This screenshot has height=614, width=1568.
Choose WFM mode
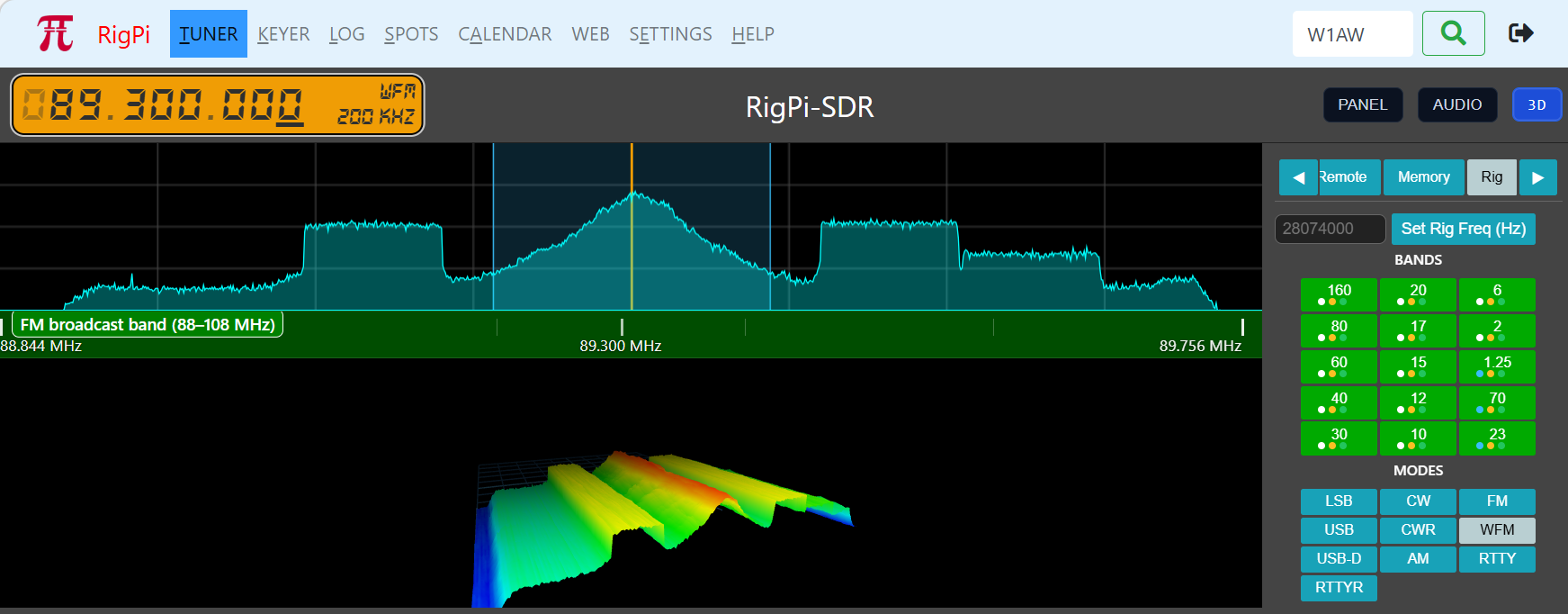pyautogui.click(x=1497, y=530)
